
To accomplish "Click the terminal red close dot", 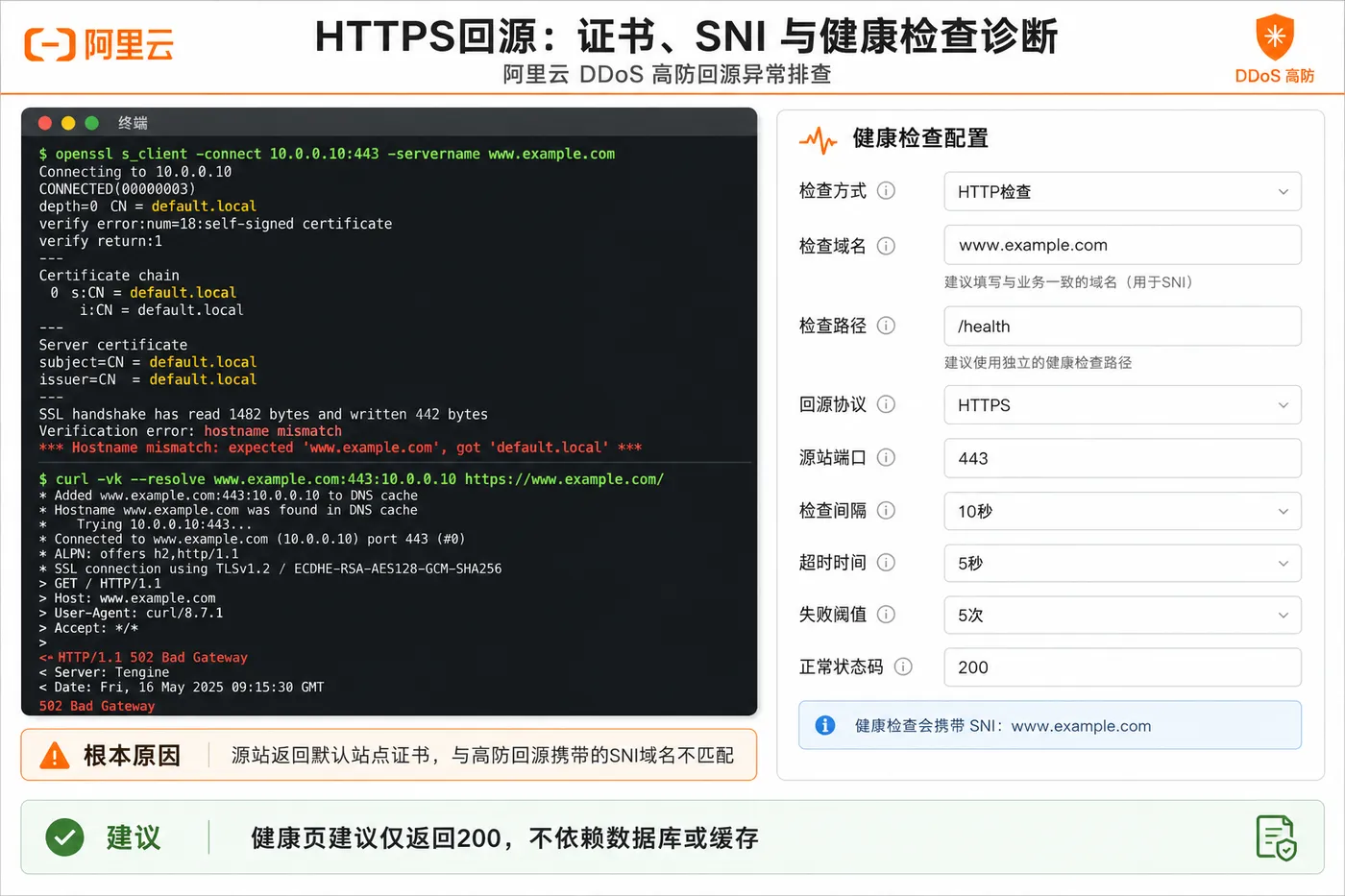I will tap(44, 123).
